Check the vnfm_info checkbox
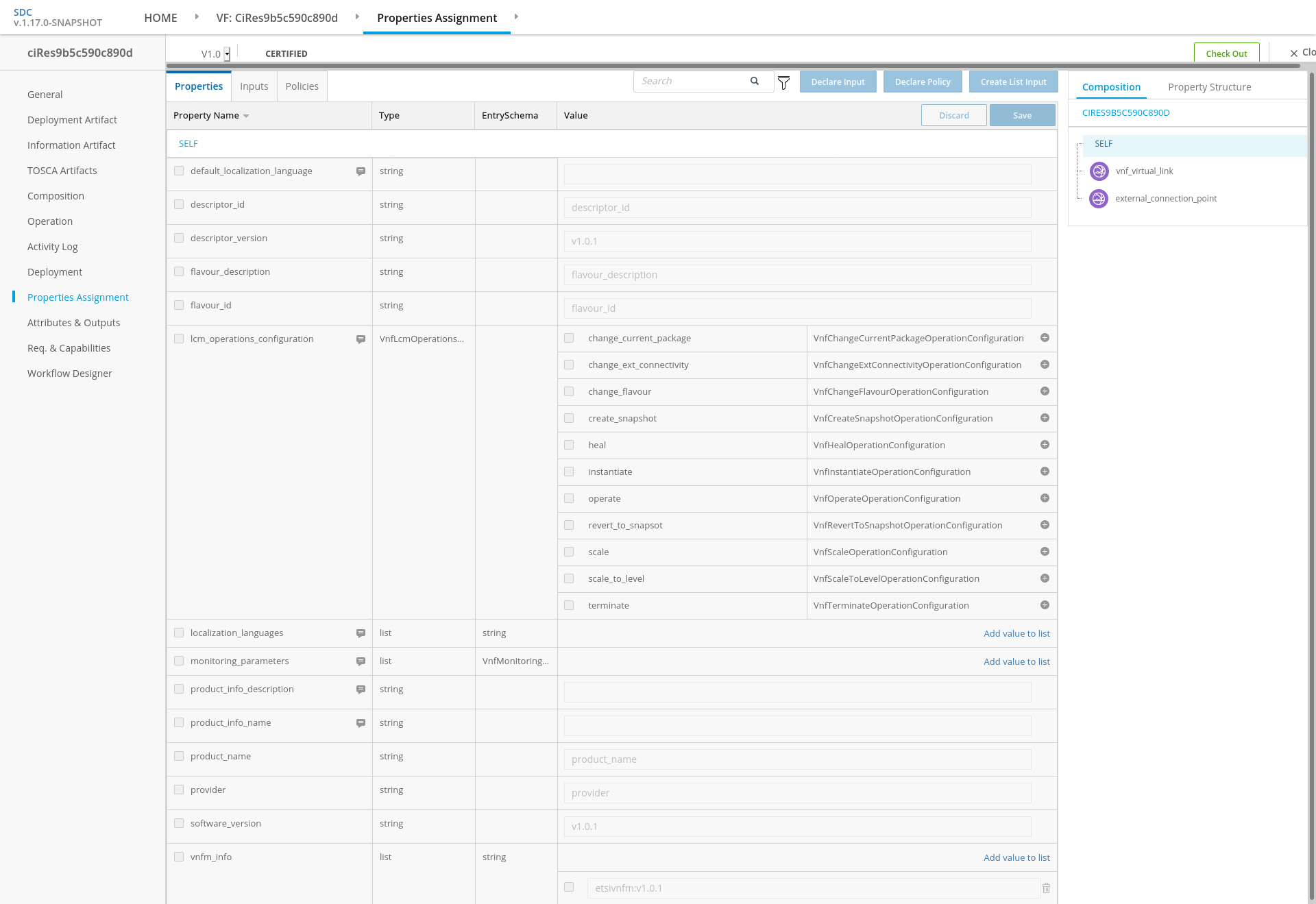The width and height of the screenshot is (1316, 904). 179,857
